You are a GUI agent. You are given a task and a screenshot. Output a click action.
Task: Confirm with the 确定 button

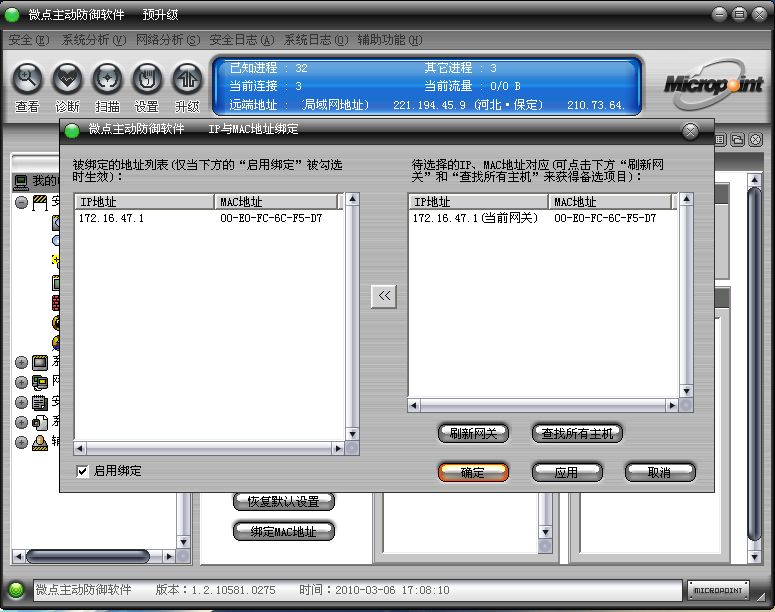coord(473,472)
